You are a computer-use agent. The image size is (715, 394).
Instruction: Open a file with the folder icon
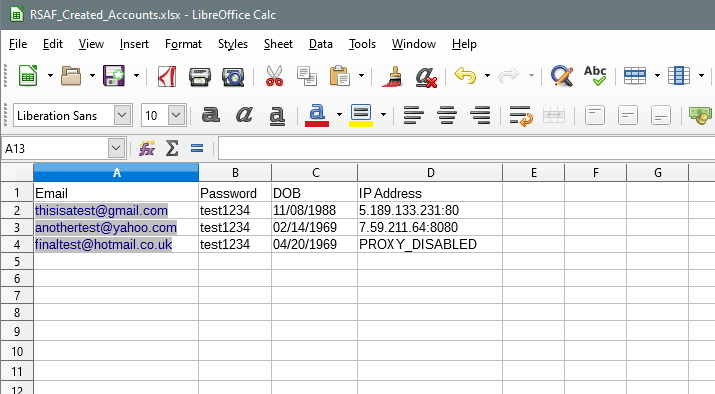(x=71, y=76)
